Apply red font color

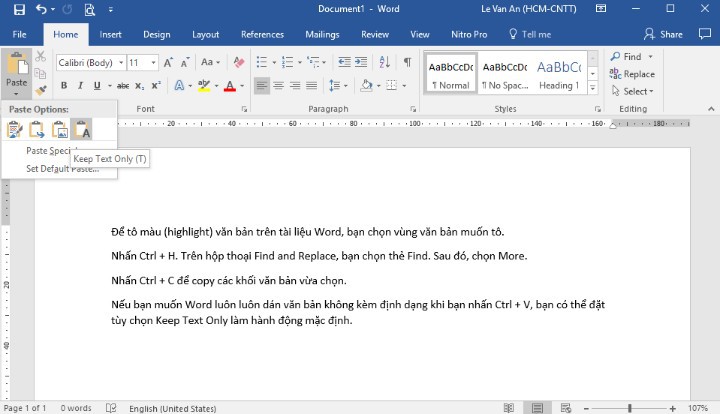230,85
